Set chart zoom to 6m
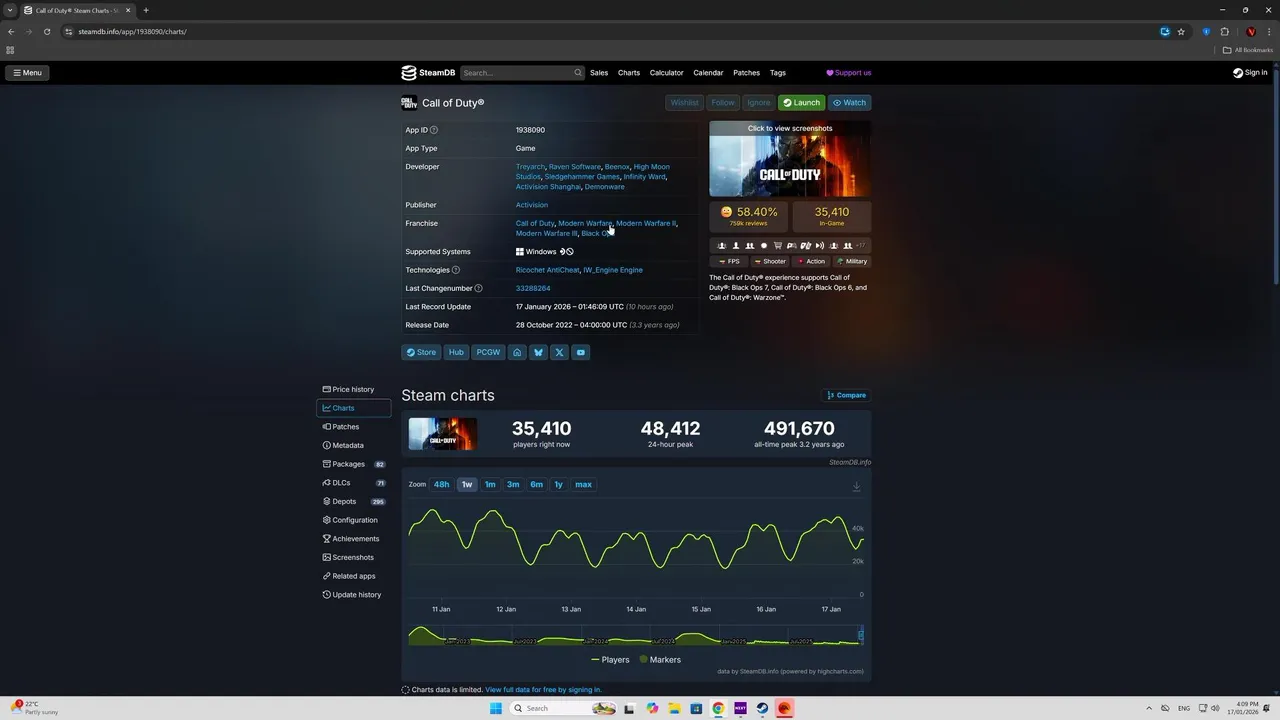Screen dimensions: 1280x720 (536, 484)
